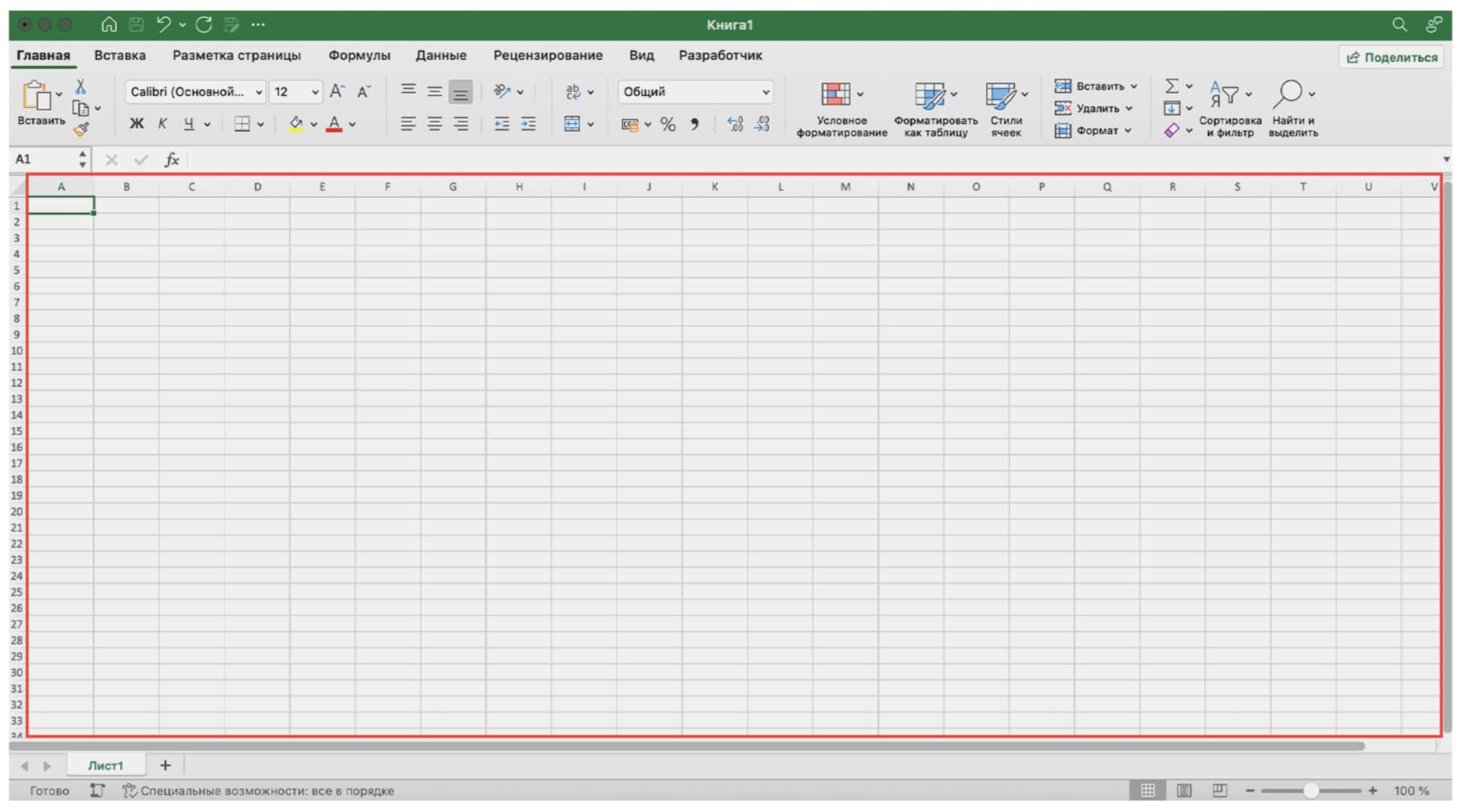Increase font size with large A icon
Image resolution: width=1462 pixels, height=812 pixels.
(337, 92)
